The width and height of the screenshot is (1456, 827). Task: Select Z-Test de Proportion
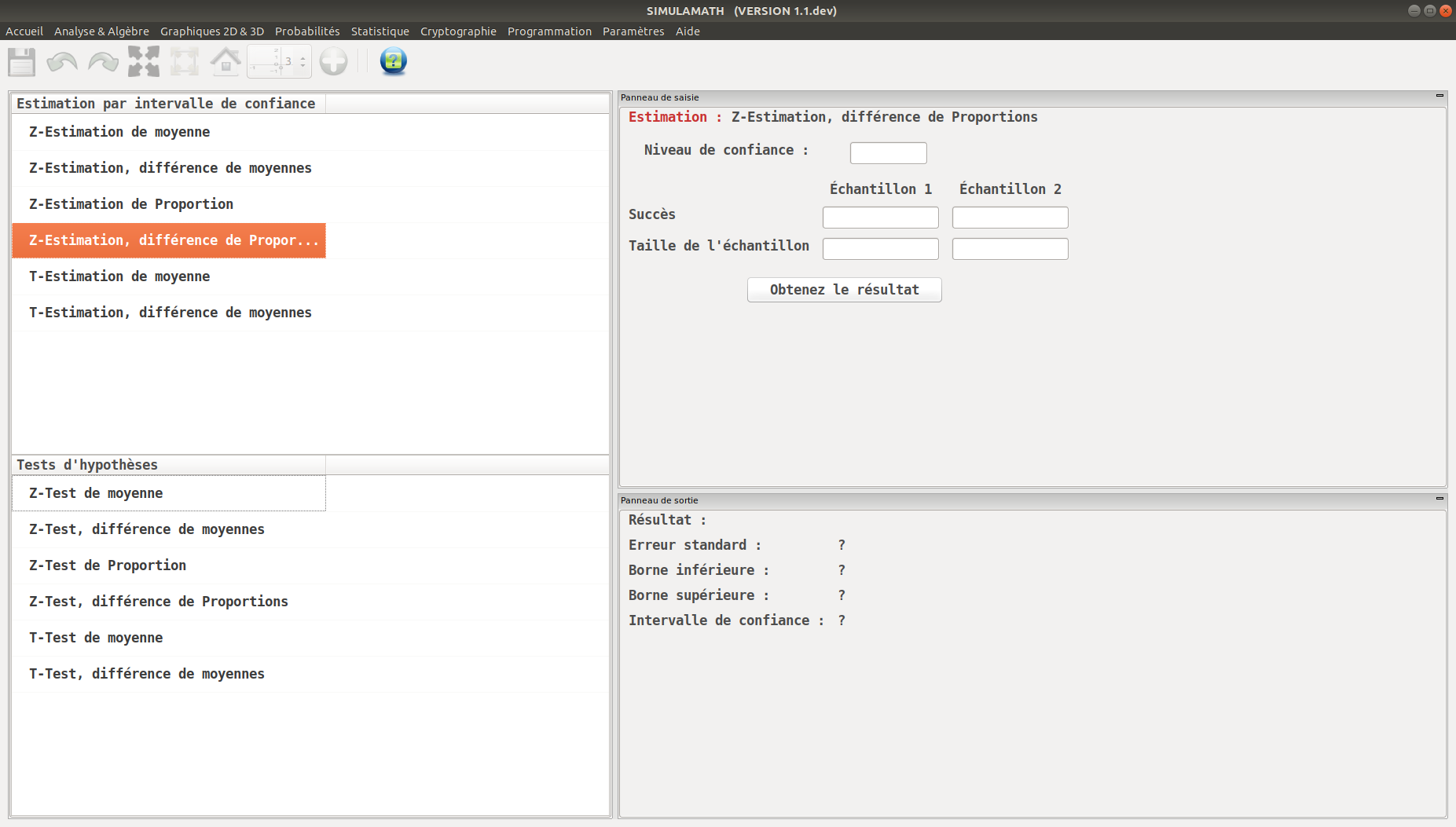[x=169, y=565]
